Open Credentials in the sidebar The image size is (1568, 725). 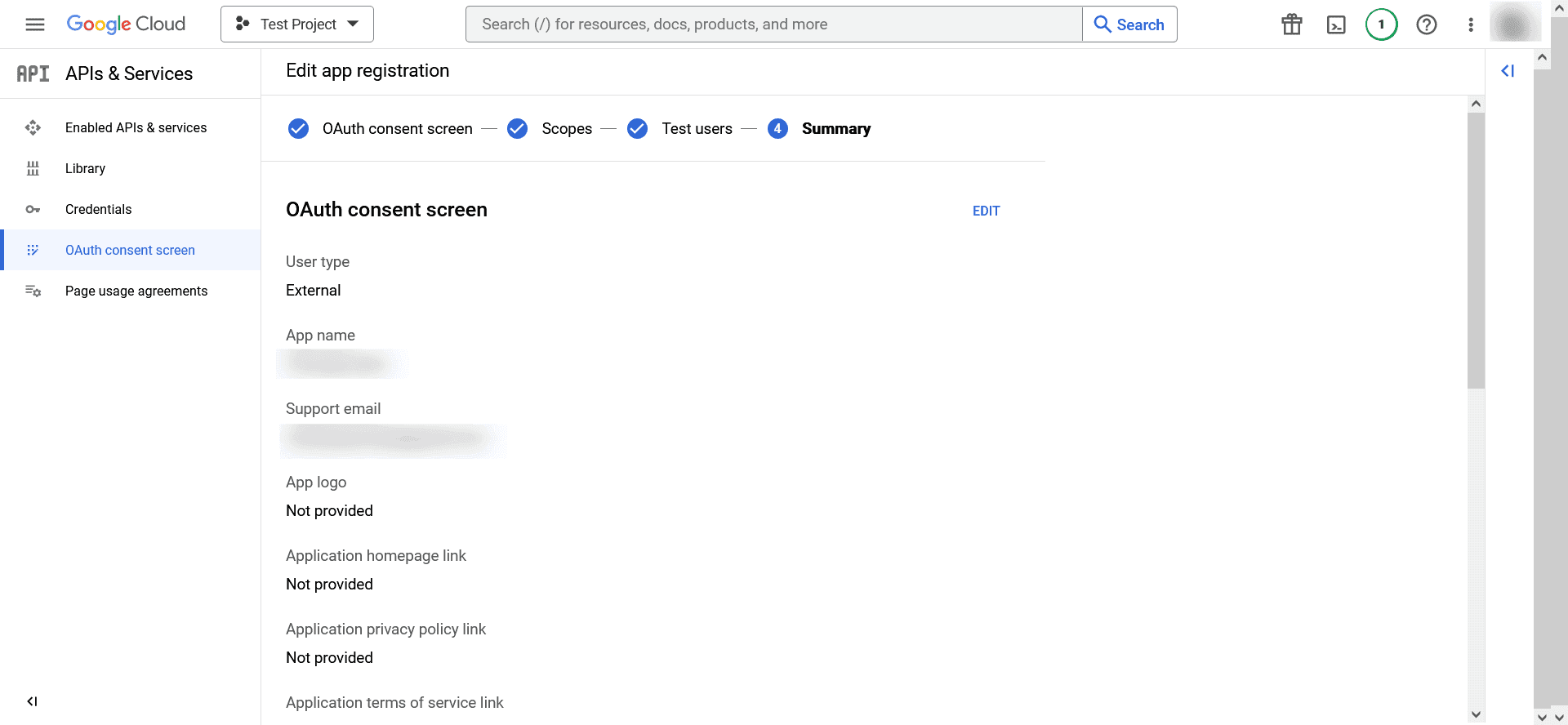[x=98, y=209]
